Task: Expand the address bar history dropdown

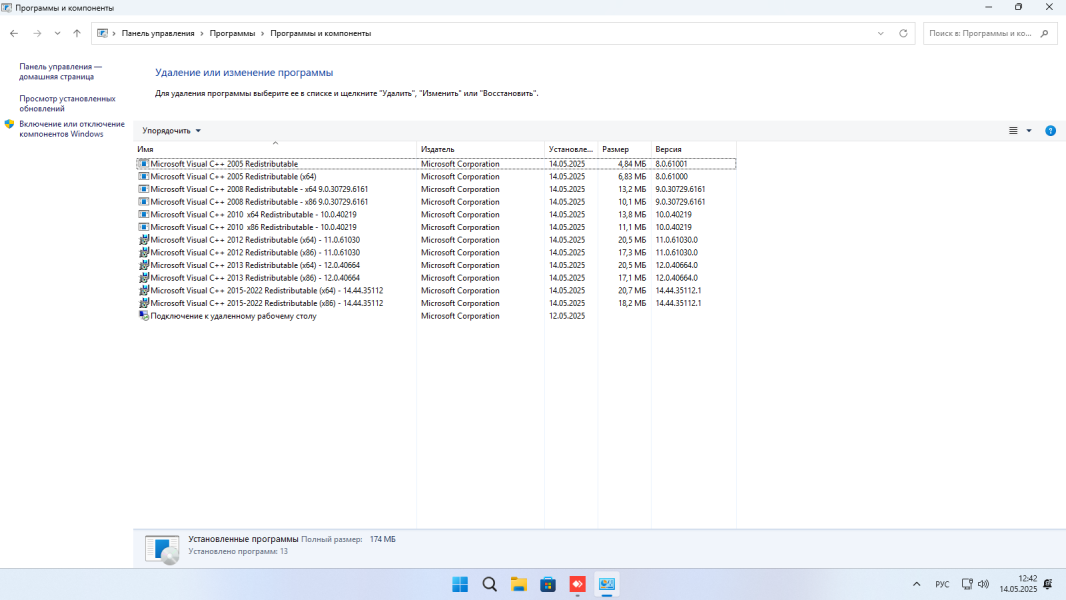Action: coord(880,33)
